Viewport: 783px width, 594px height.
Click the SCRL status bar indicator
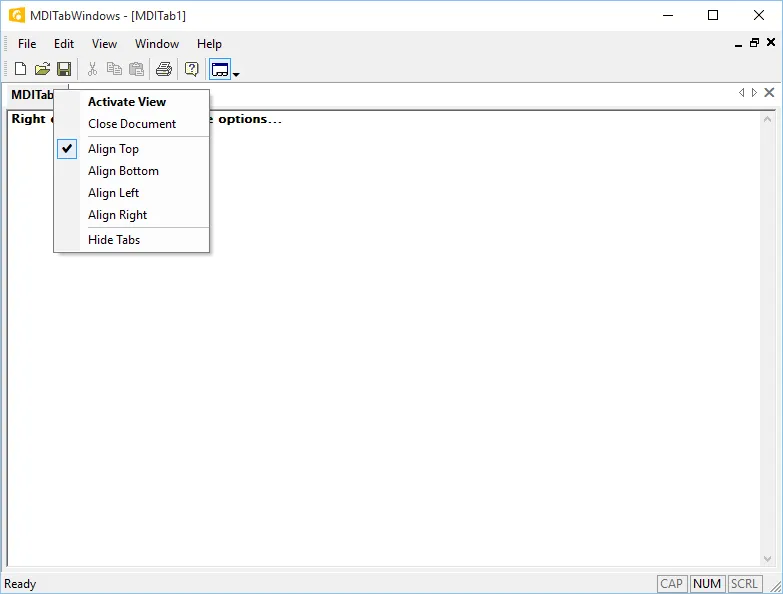pos(745,584)
